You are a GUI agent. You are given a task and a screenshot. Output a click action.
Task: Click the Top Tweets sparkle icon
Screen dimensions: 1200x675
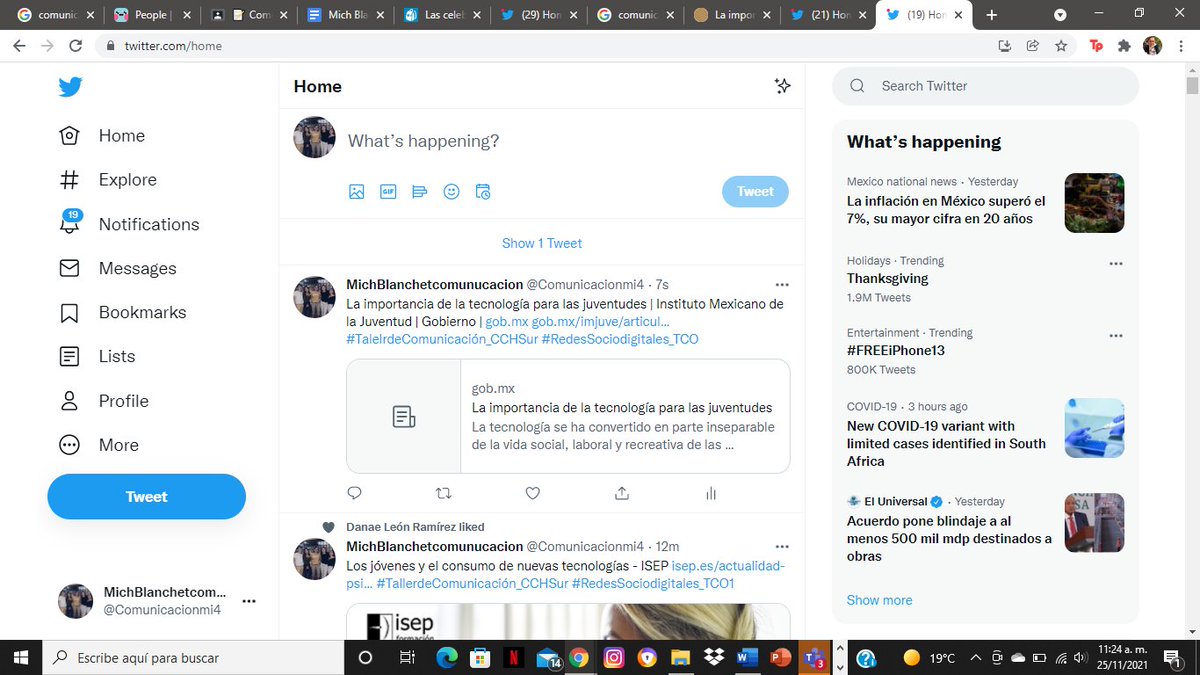[x=783, y=86]
